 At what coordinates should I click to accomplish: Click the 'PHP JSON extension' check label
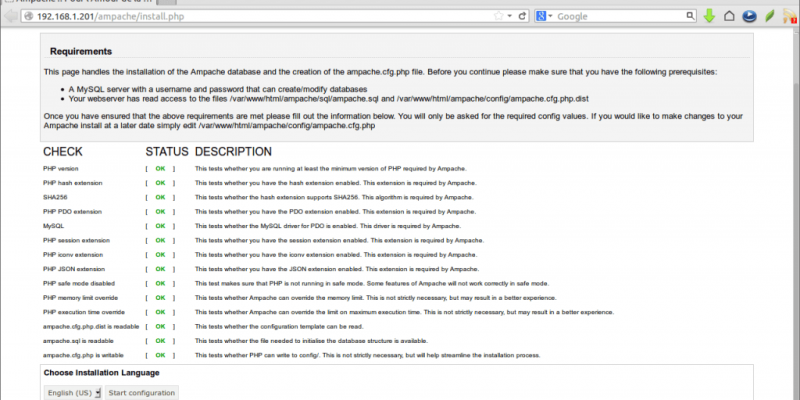coord(74,269)
